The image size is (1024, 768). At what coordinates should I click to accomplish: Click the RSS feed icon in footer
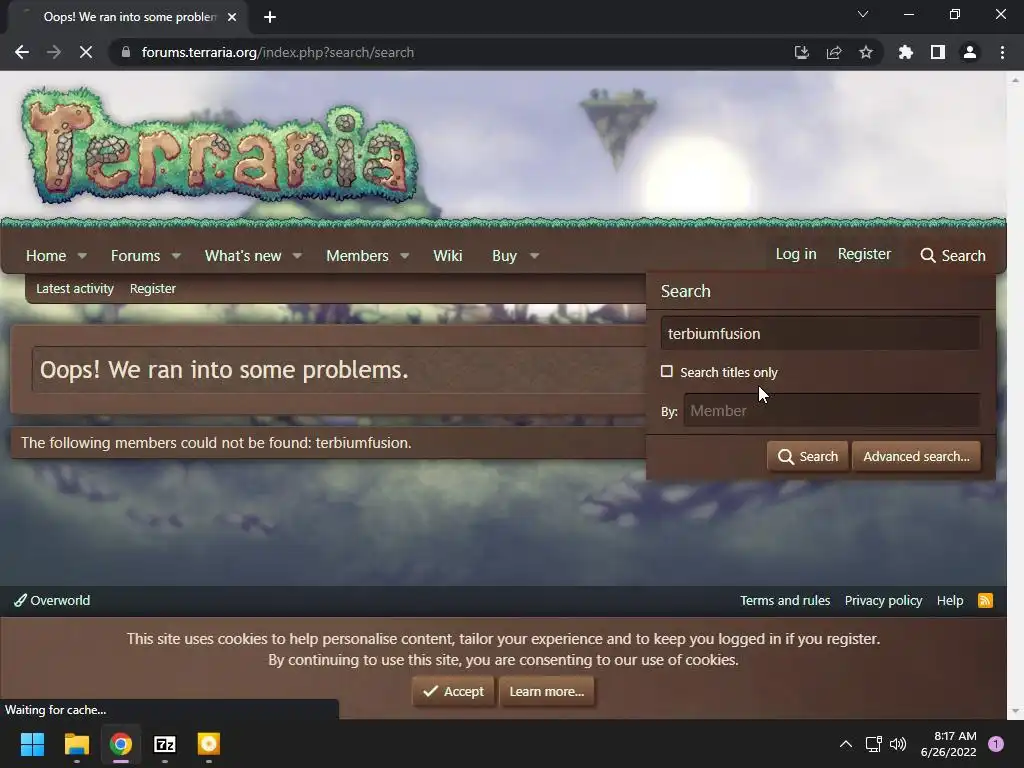point(985,600)
